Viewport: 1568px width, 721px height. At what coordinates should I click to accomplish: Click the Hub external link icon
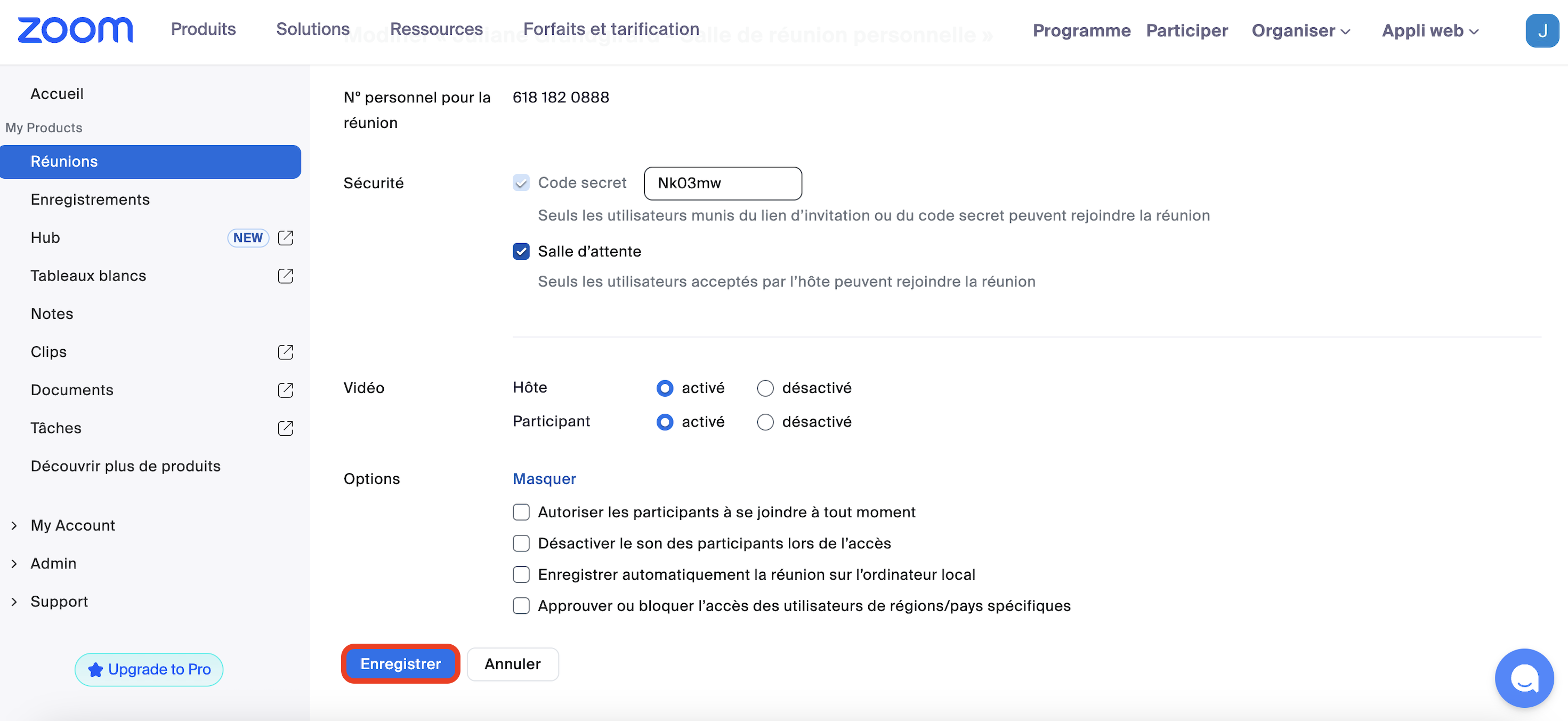pos(286,237)
